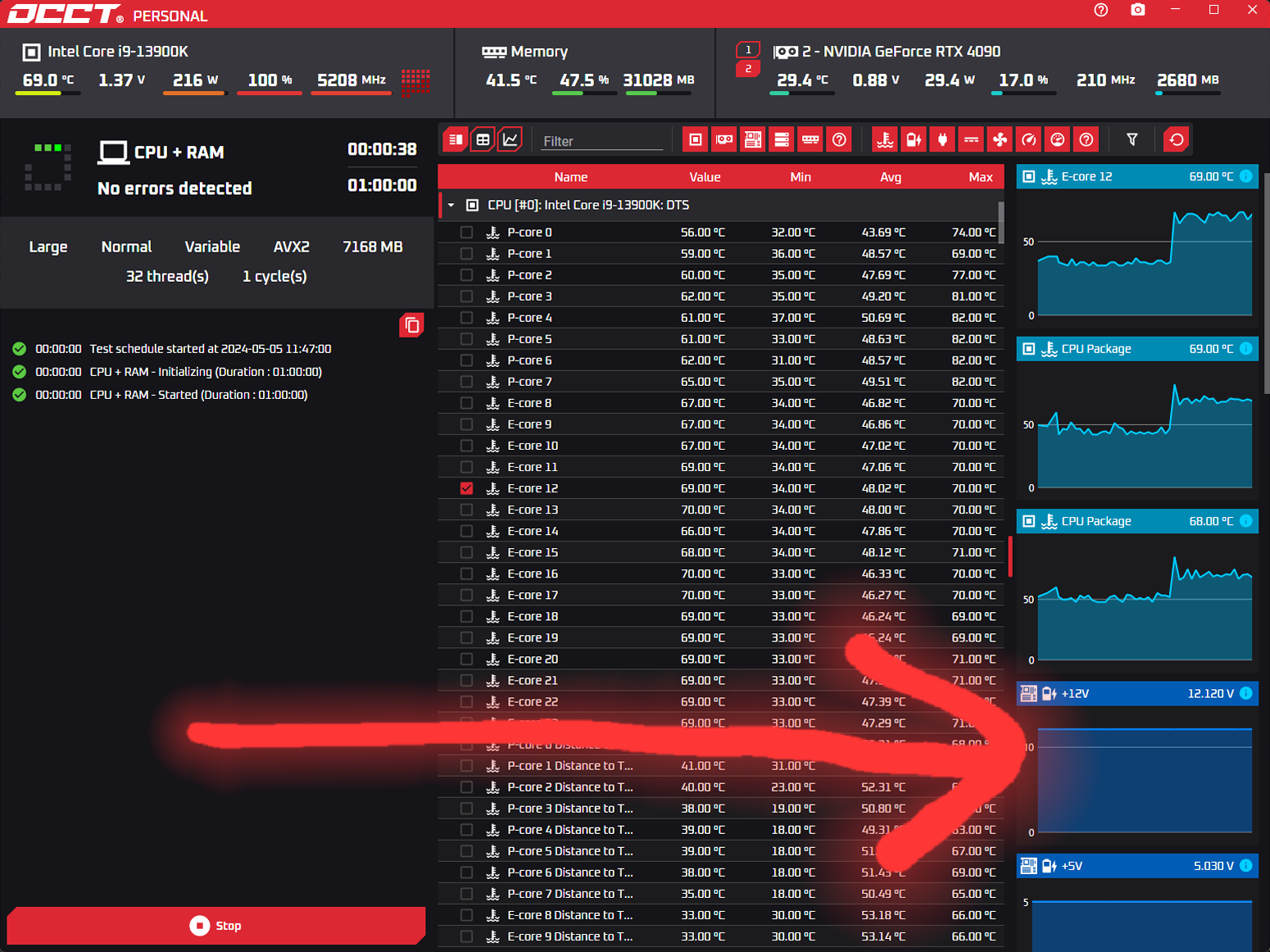Open info on CPU Package 68.00 °C graph
The width and height of the screenshot is (1270, 952).
click(x=1245, y=521)
